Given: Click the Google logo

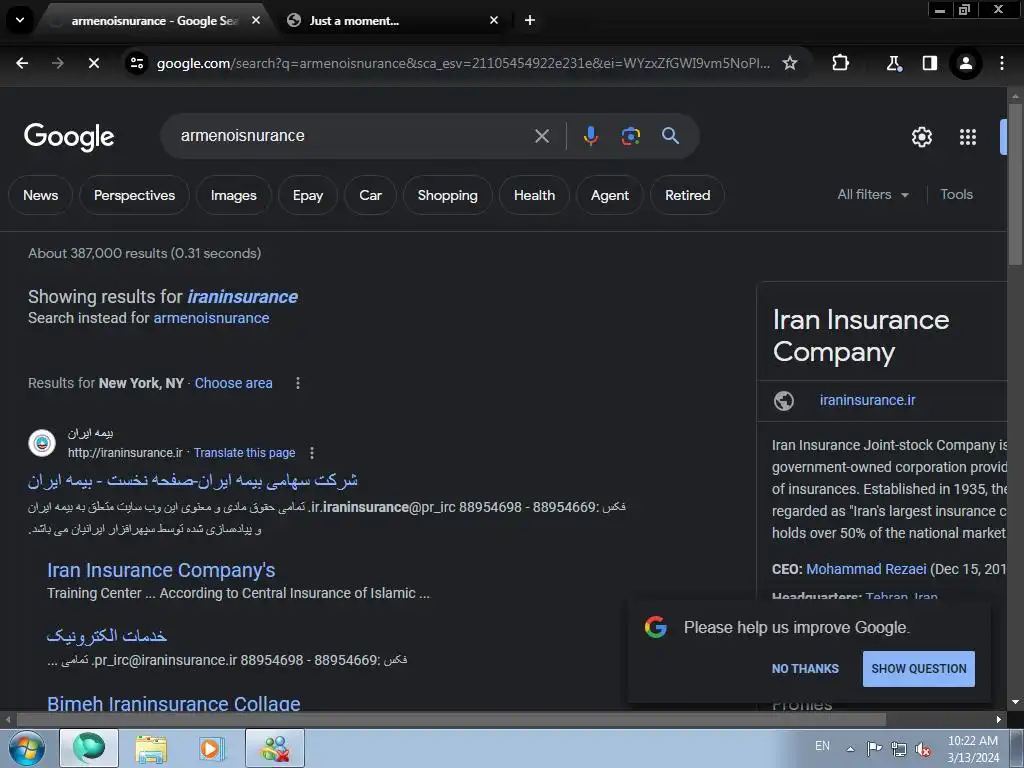Looking at the screenshot, I should click(69, 136).
